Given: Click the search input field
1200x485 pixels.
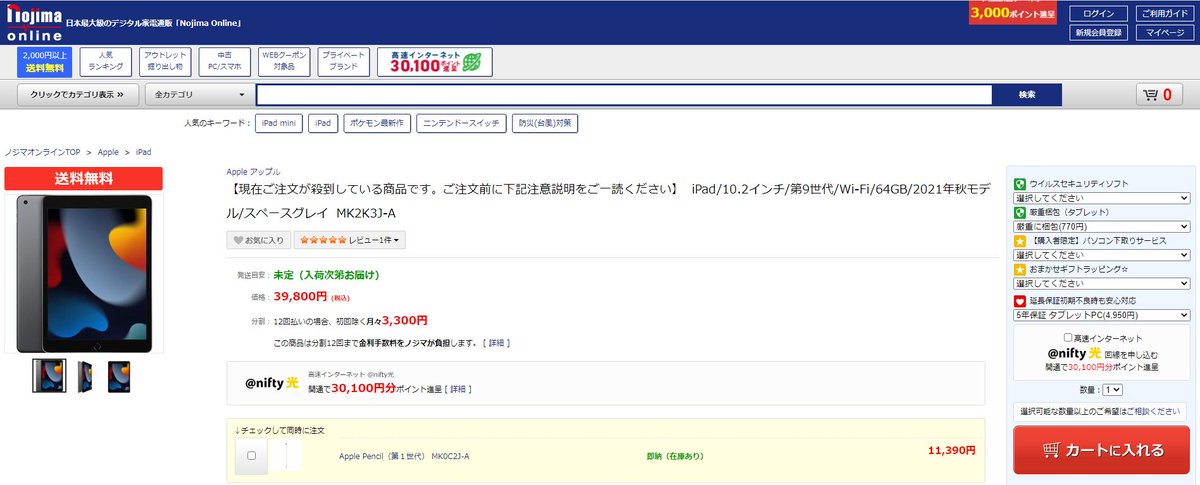Looking at the screenshot, I should point(624,95).
